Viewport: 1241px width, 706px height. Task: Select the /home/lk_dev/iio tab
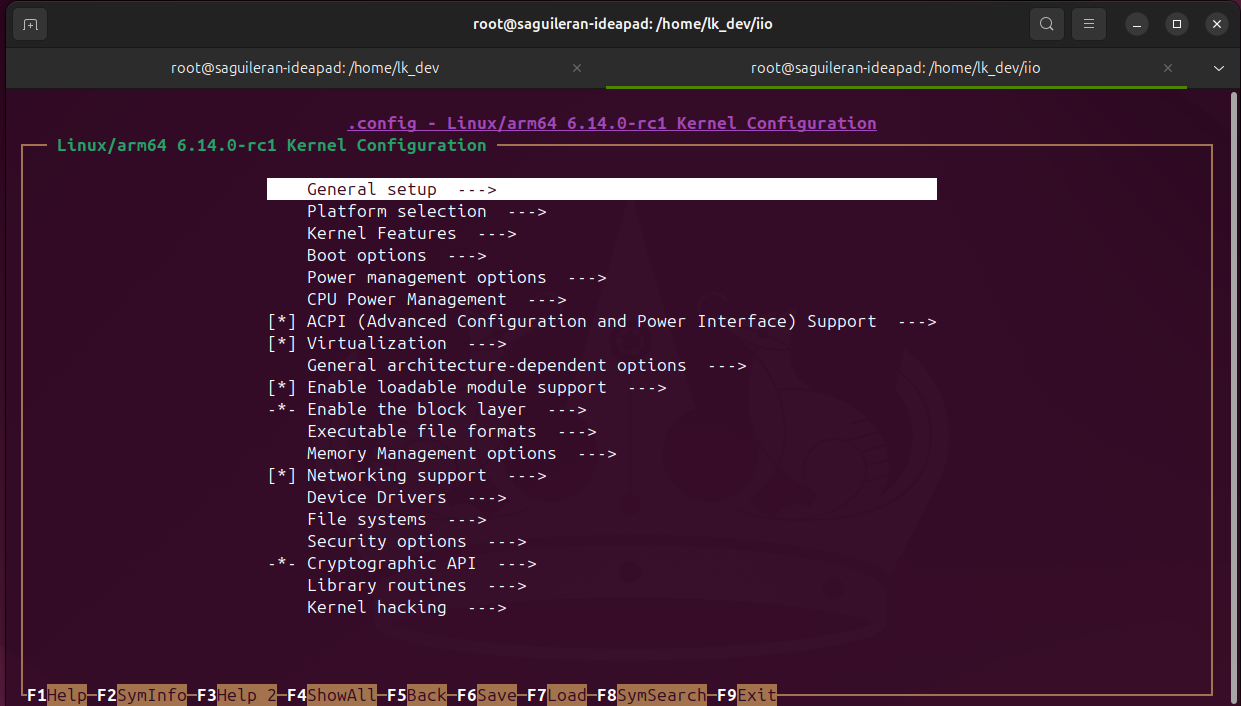[x=895, y=68]
